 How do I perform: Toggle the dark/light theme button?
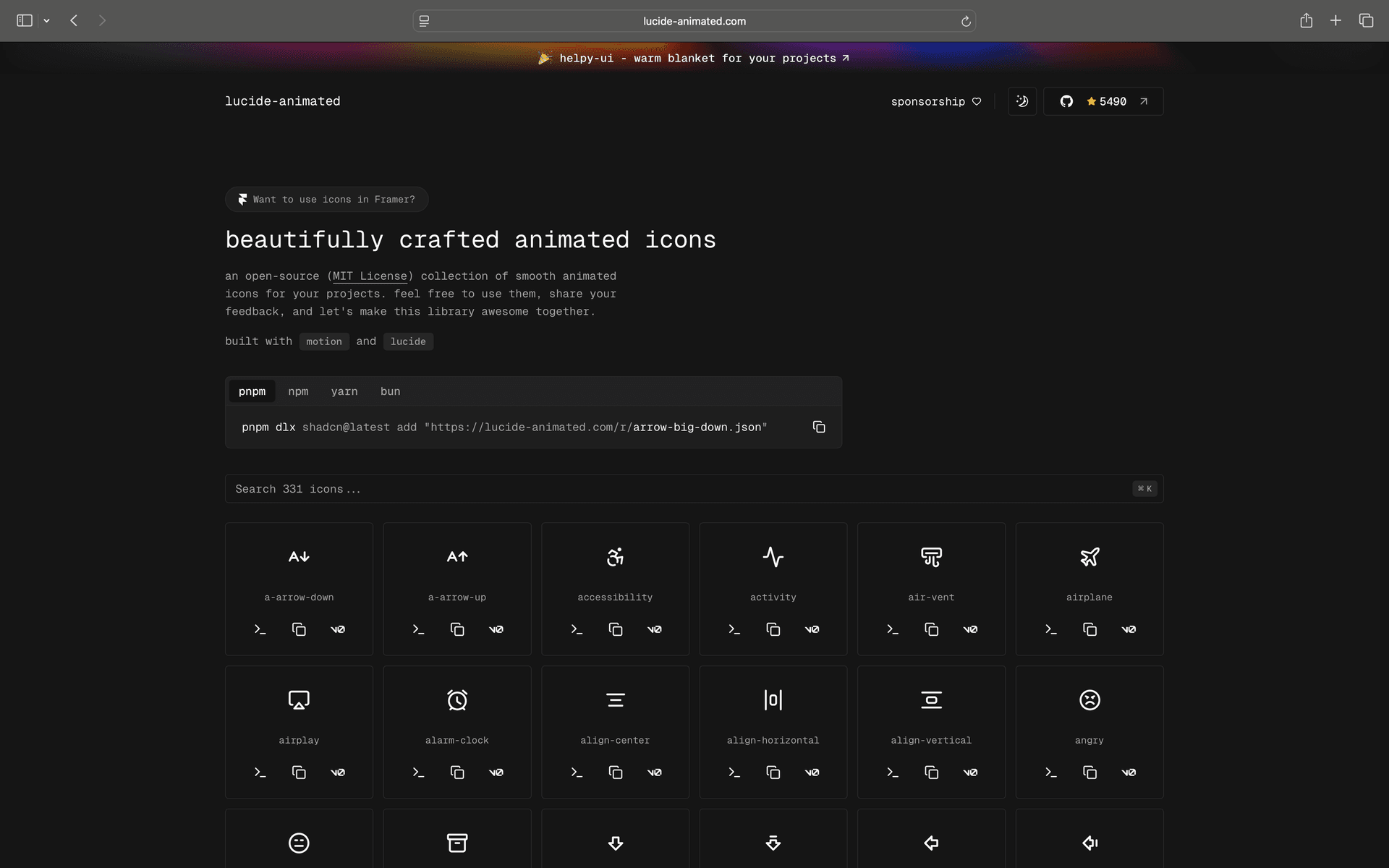click(x=1022, y=101)
